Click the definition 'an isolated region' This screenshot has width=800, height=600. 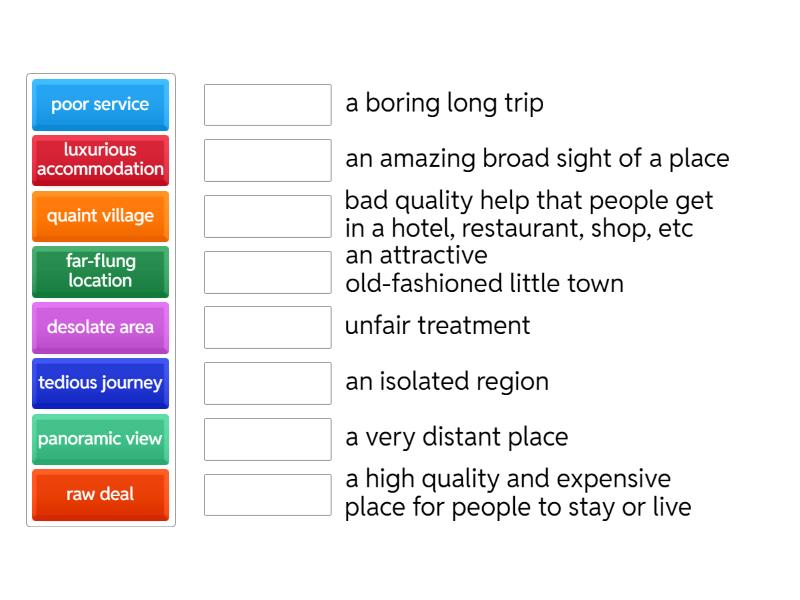click(x=447, y=382)
